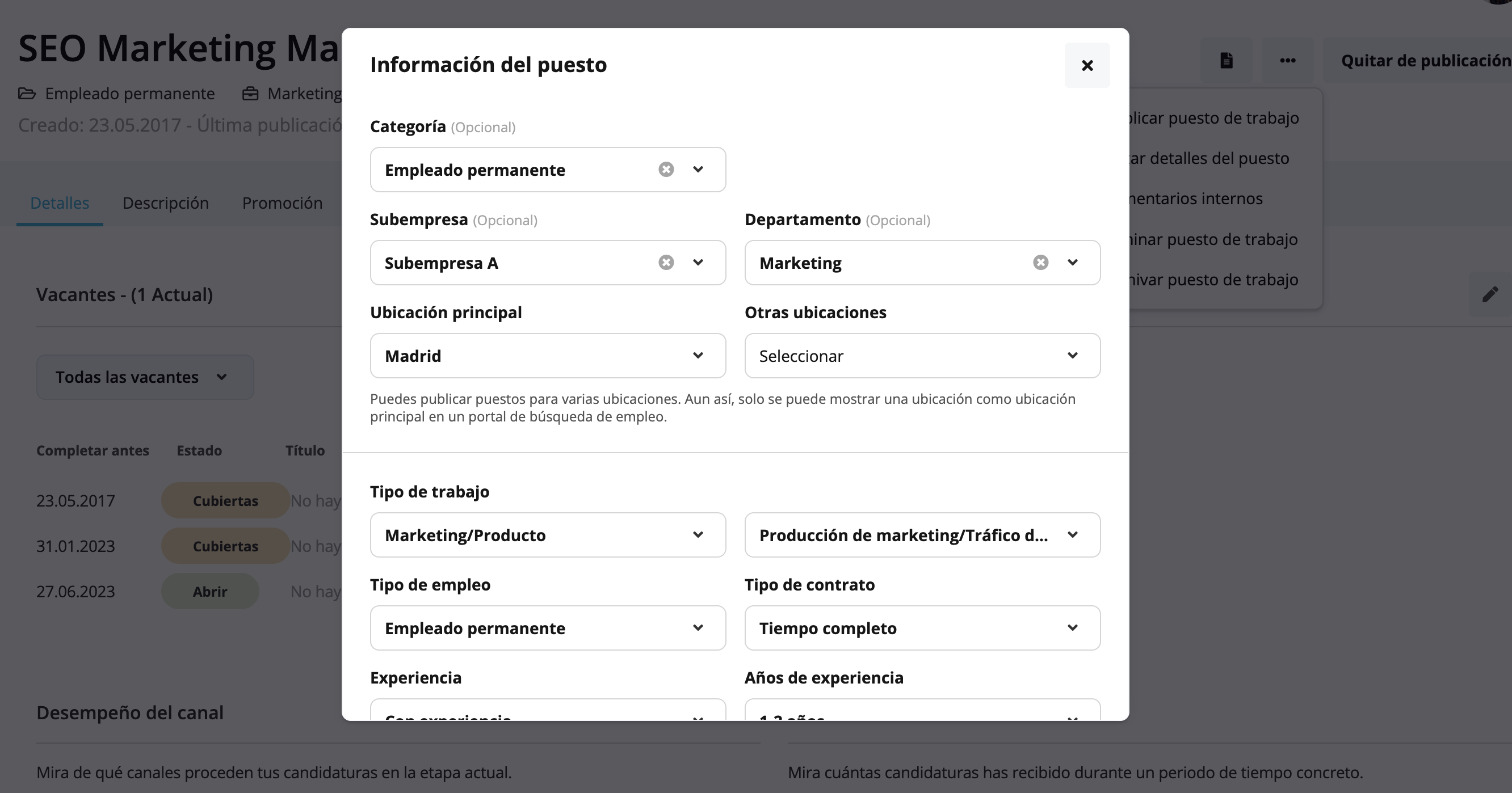This screenshot has height=793, width=1512.
Task: Clear the Subempresa A selection
Action: click(666, 262)
